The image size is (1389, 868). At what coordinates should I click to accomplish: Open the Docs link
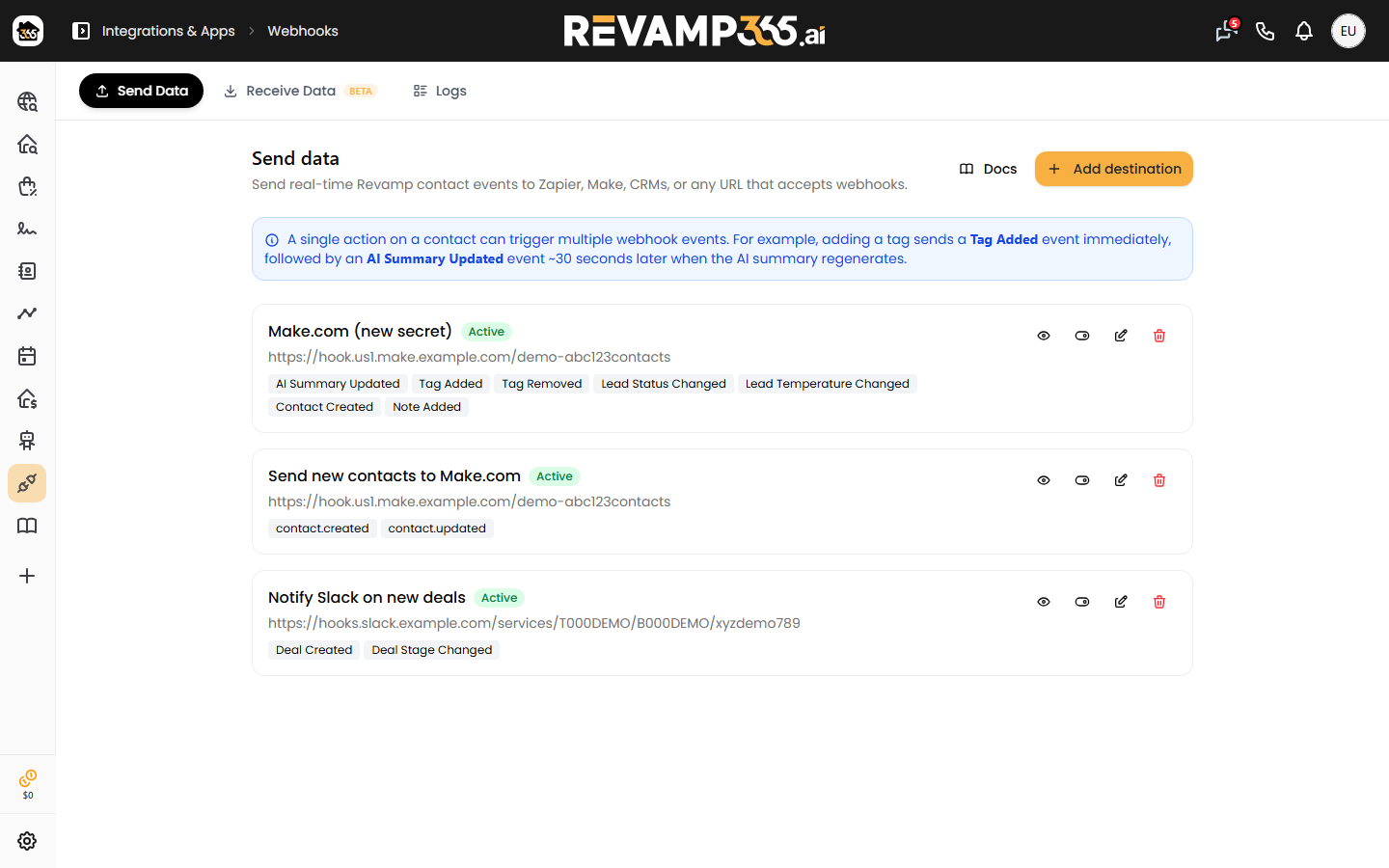tap(988, 169)
